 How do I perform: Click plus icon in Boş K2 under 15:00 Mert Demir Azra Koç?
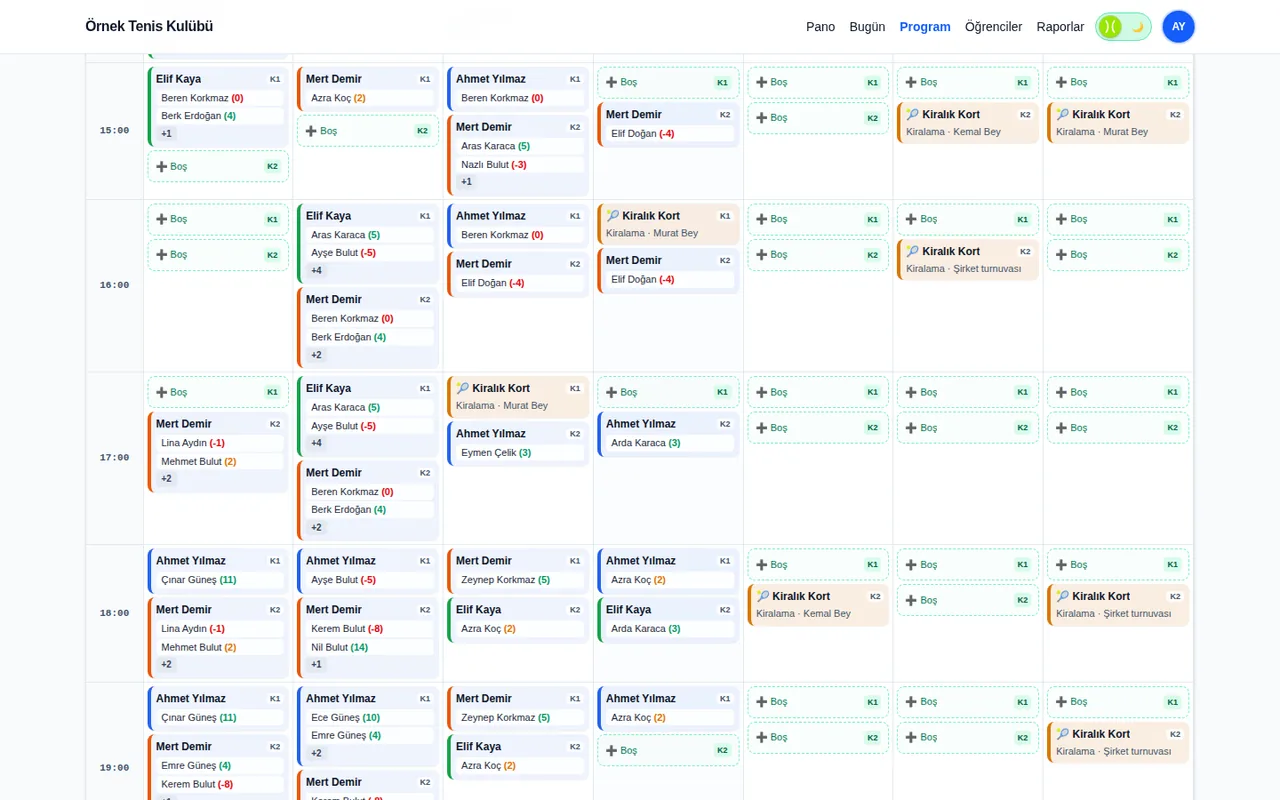311,131
